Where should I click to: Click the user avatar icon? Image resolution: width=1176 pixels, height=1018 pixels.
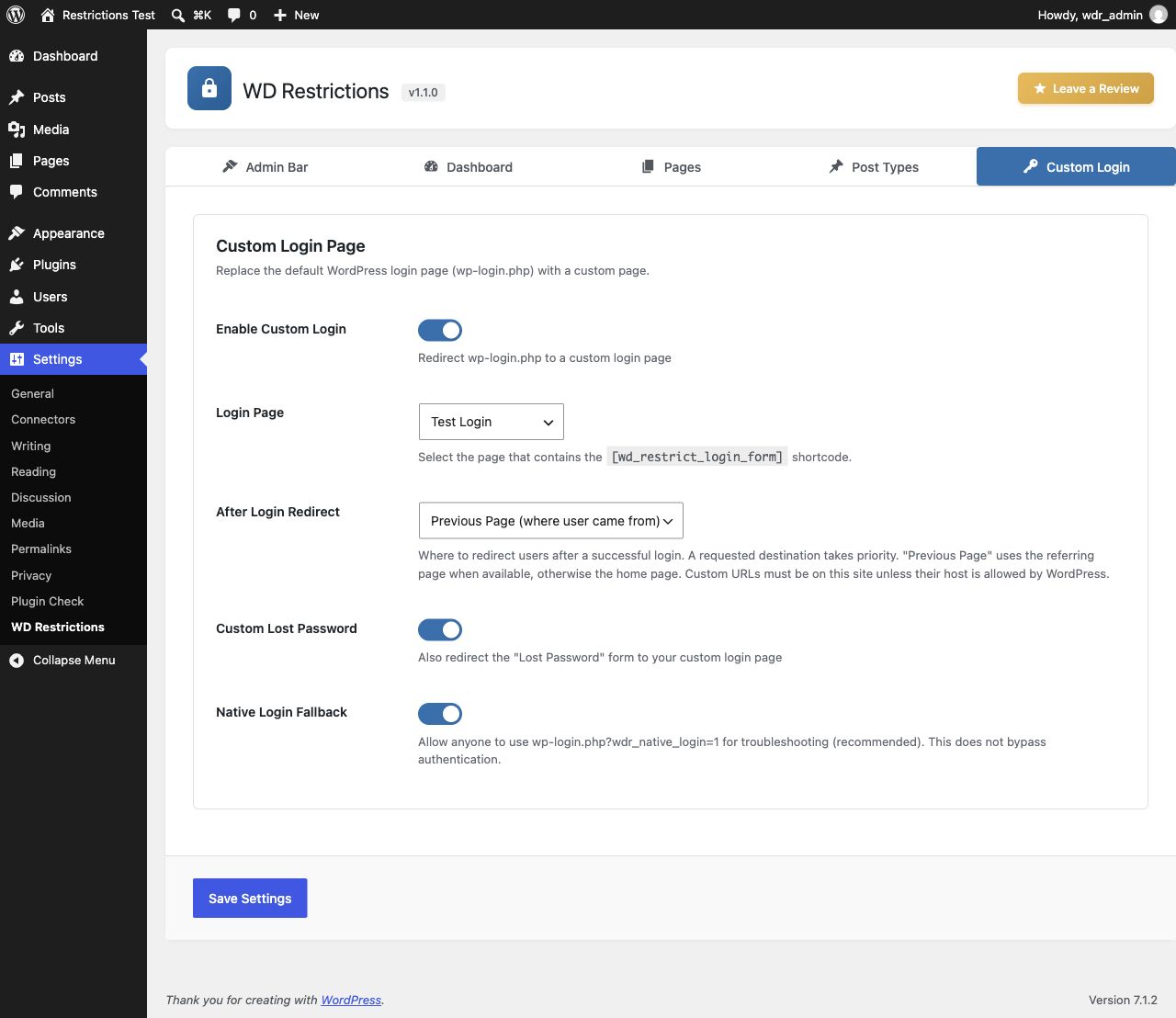[1159, 15]
